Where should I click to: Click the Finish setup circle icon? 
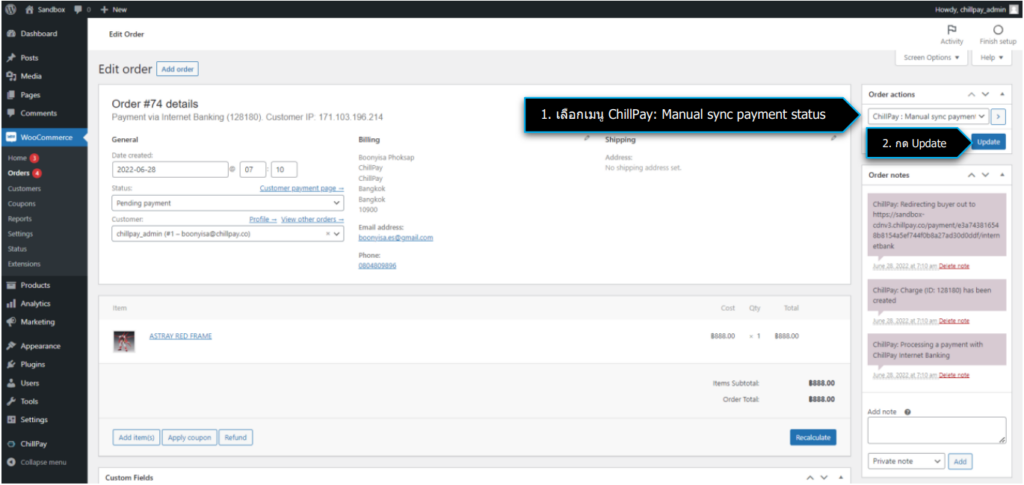998,30
